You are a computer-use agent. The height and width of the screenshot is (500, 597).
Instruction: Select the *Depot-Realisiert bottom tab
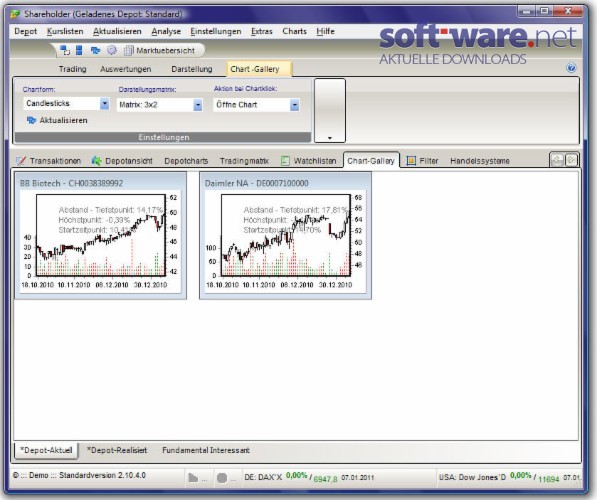point(117,450)
